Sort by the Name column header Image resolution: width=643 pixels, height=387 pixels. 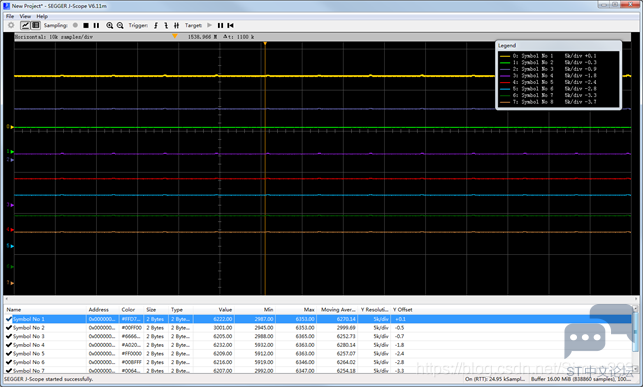click(45, 310)
